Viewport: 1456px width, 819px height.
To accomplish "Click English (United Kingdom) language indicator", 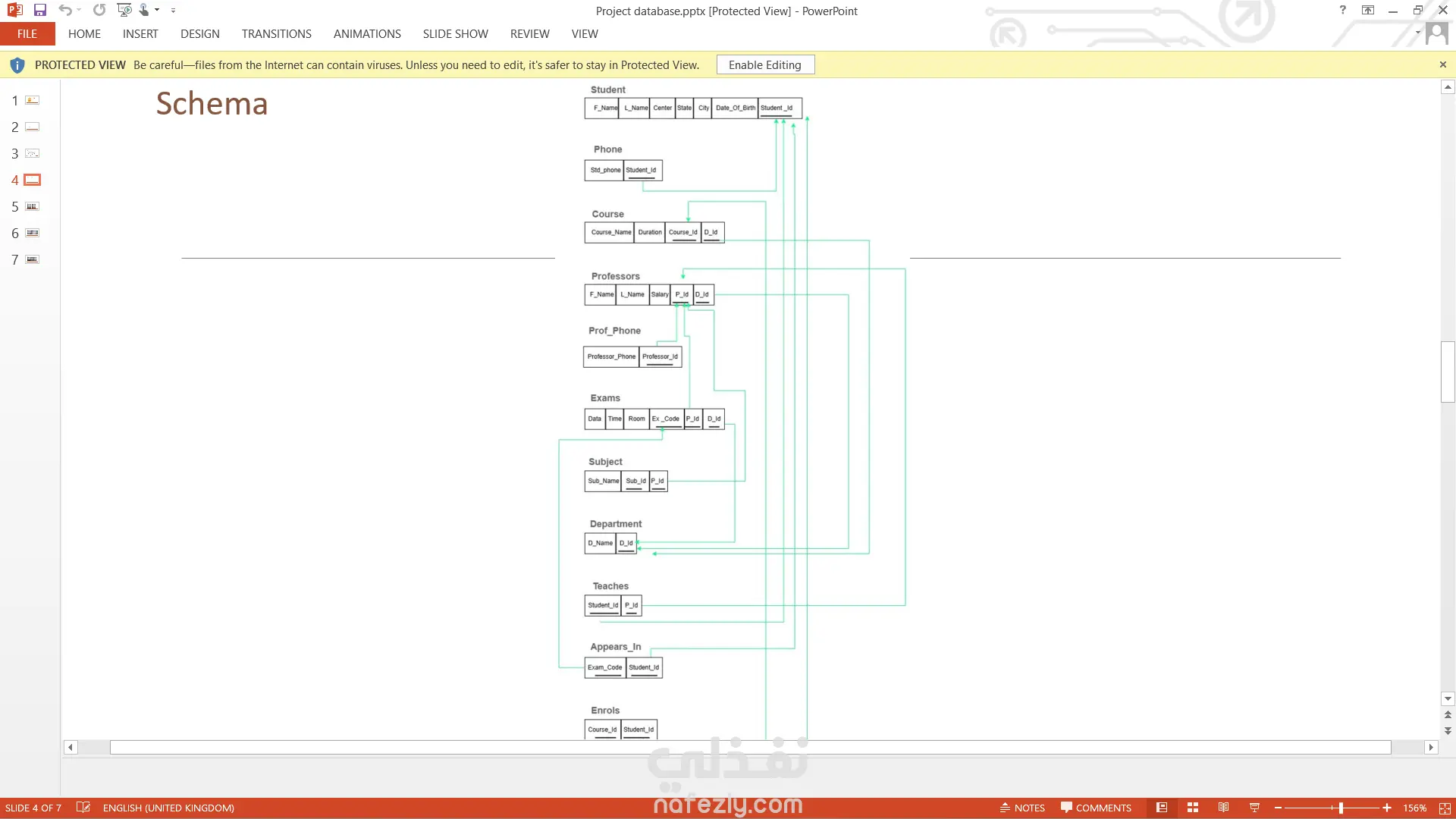I will pyautogui.click(x=168, y=808).
